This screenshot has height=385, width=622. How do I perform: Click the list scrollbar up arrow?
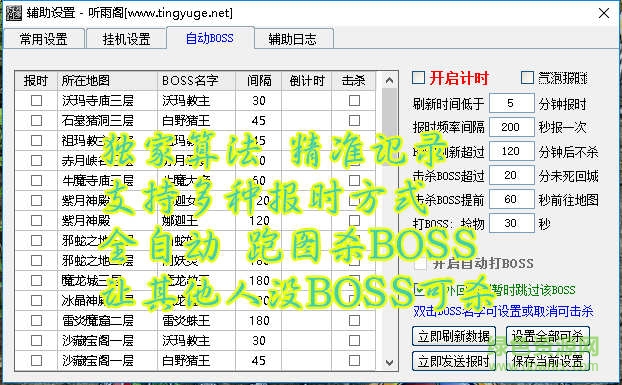click(x=389, y=81)
